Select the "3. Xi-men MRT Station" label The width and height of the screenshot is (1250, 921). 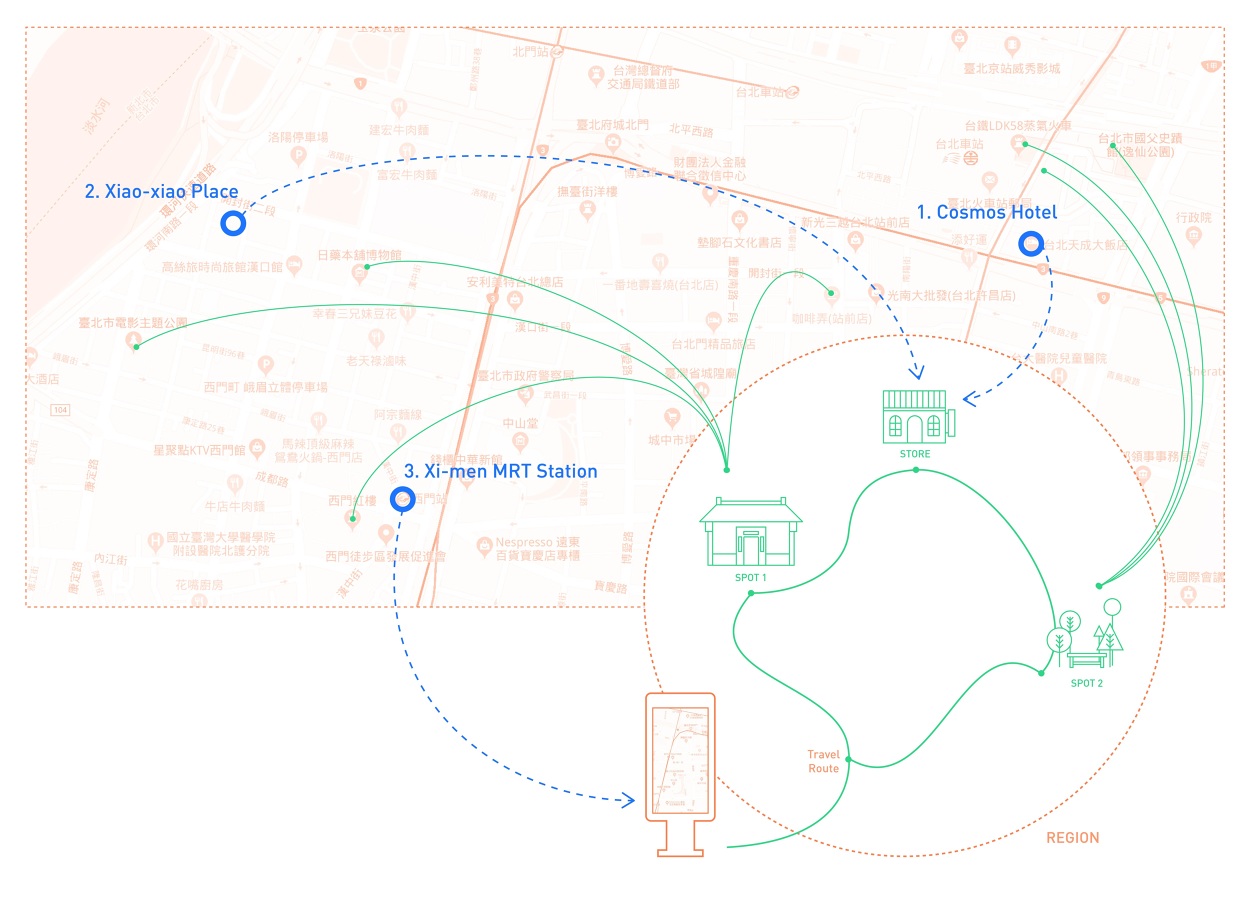click(500, 471)
